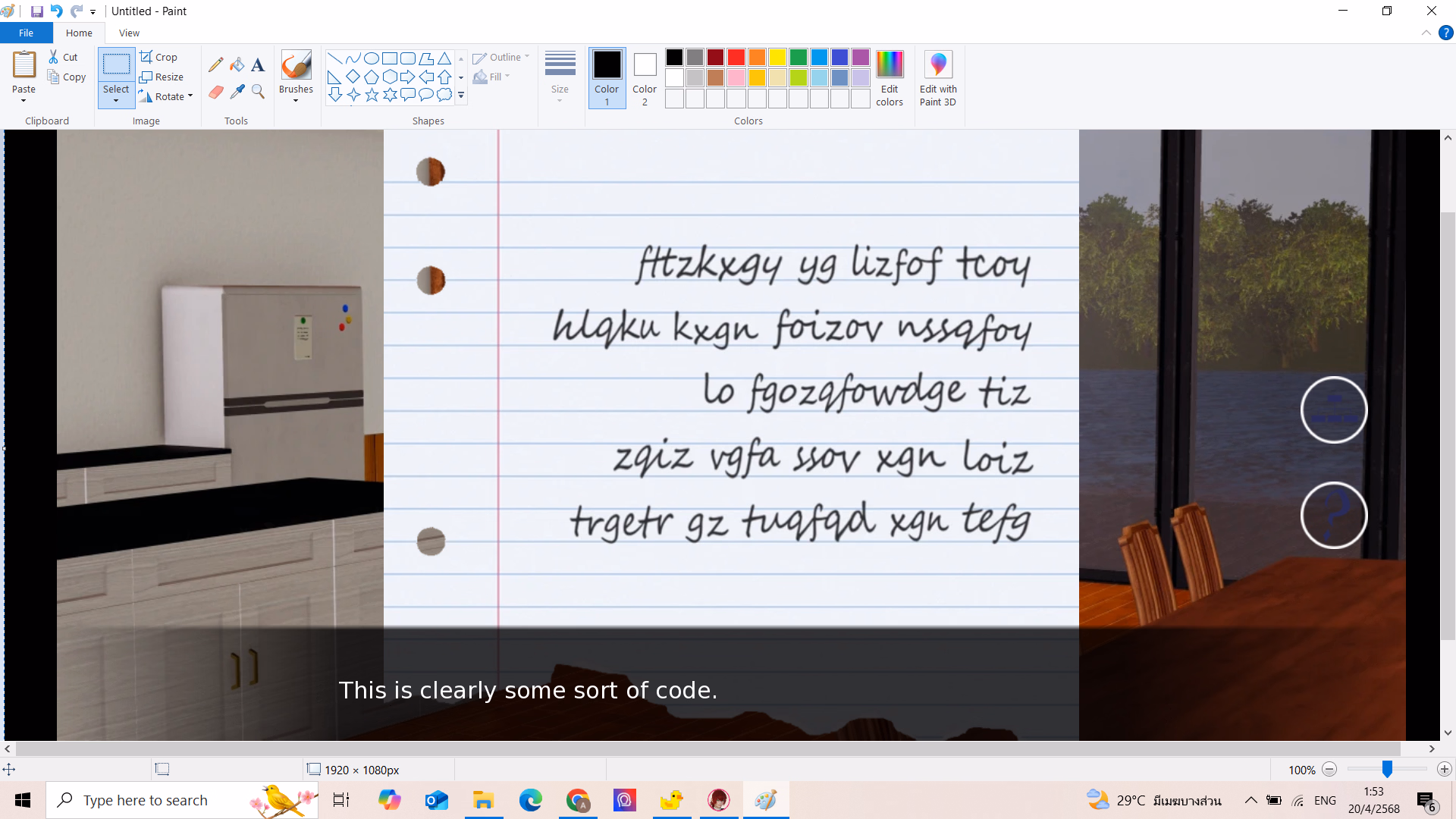Click the Paint help question mark icon
1456x819 pixels.
[x=1446, y=33]
